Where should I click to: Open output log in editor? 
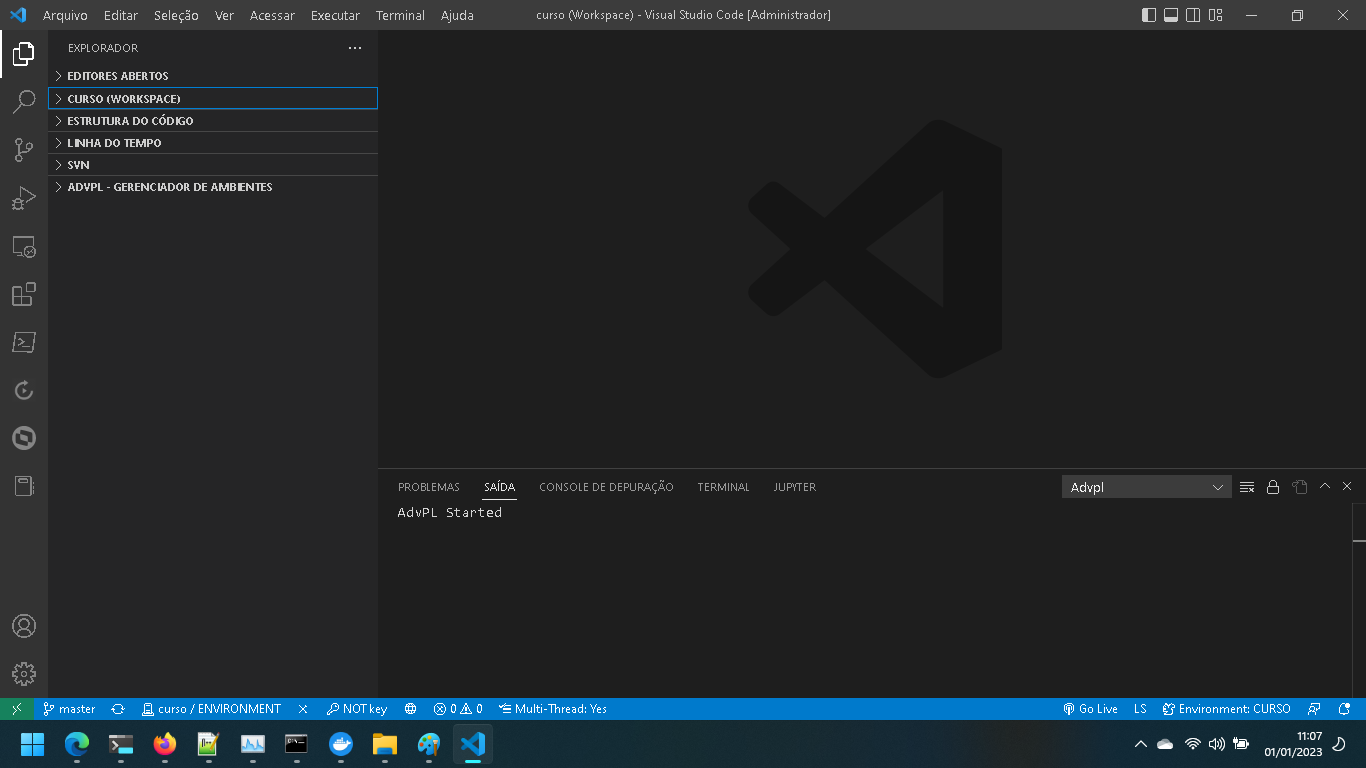1299,487
